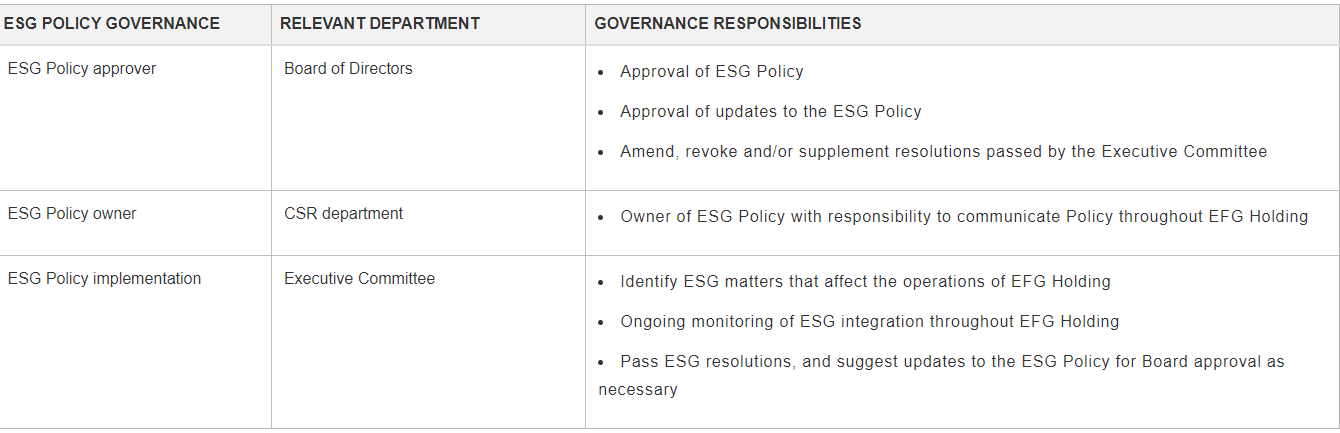Click the bullet dot before 'Approval of ESG Policy'

[600, 73]
